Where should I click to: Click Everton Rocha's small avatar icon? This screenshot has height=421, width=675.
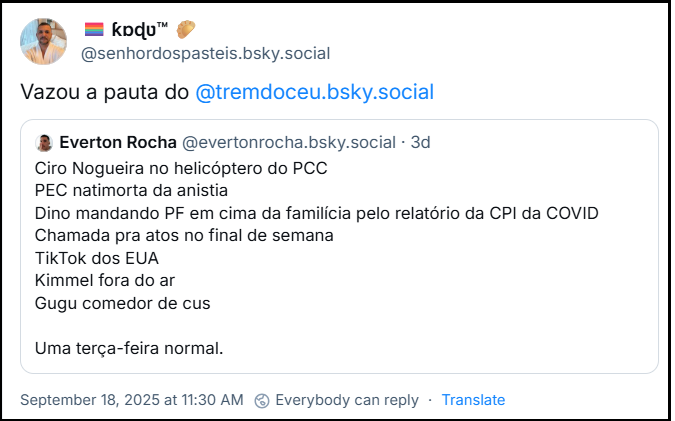tap(44, 142)
